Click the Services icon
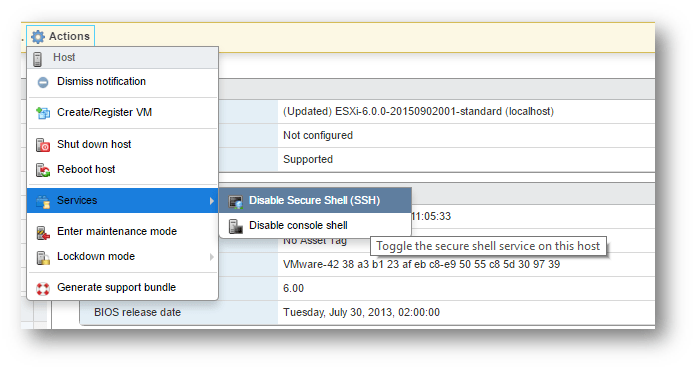Image resolution: width=697 pixels, height=371 pixels. [43, 201]
